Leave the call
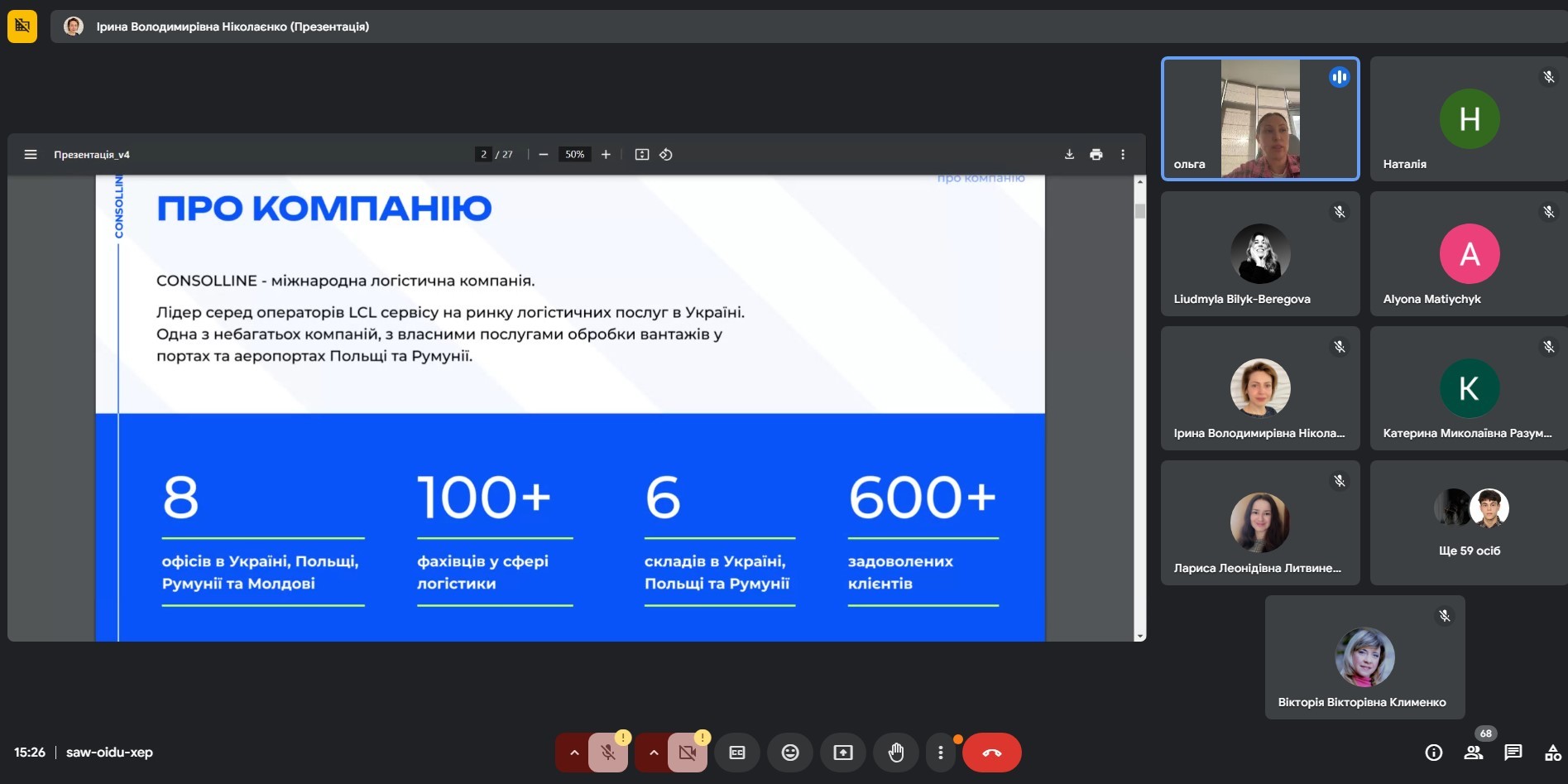 pyautogui.click(x=992, y=753)
